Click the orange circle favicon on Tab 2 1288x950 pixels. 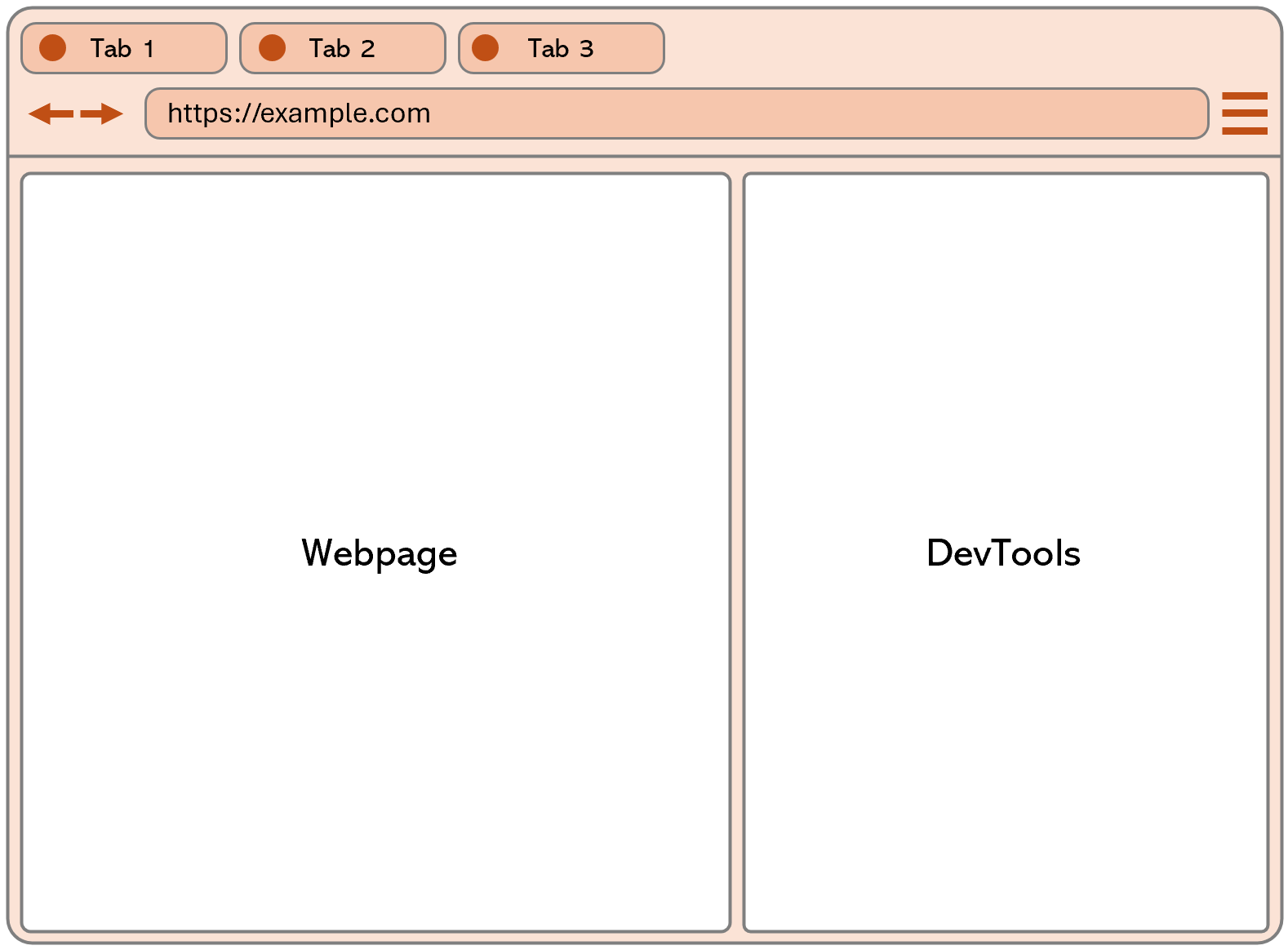(272, 48)
